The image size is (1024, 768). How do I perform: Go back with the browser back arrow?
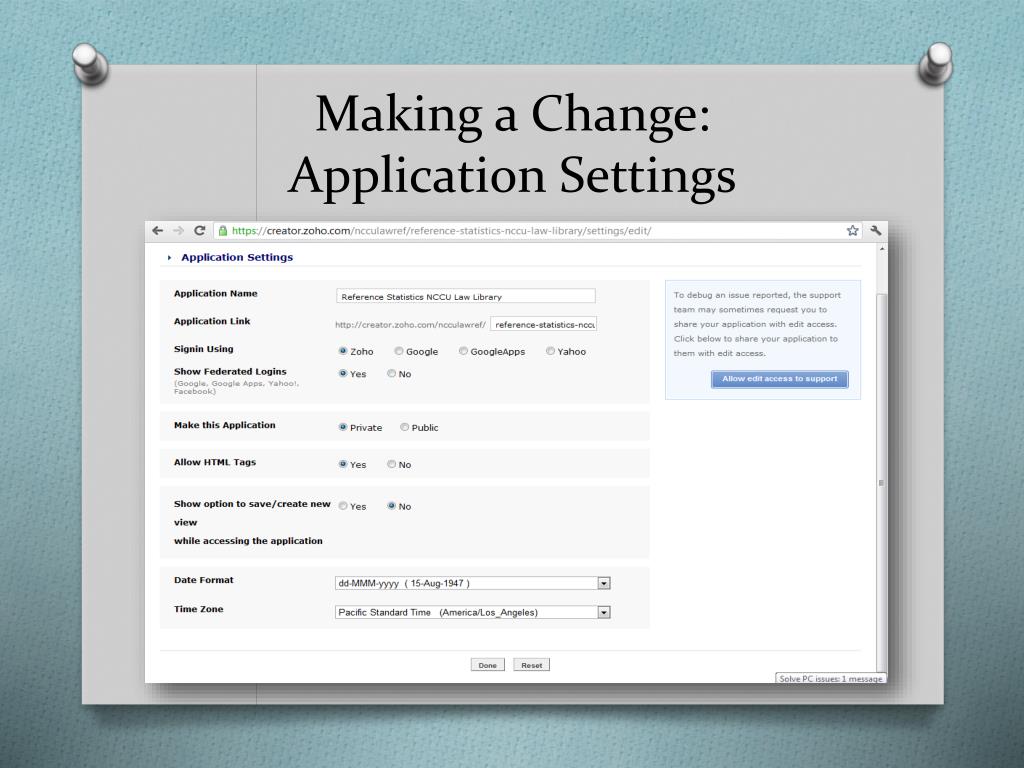157,231
